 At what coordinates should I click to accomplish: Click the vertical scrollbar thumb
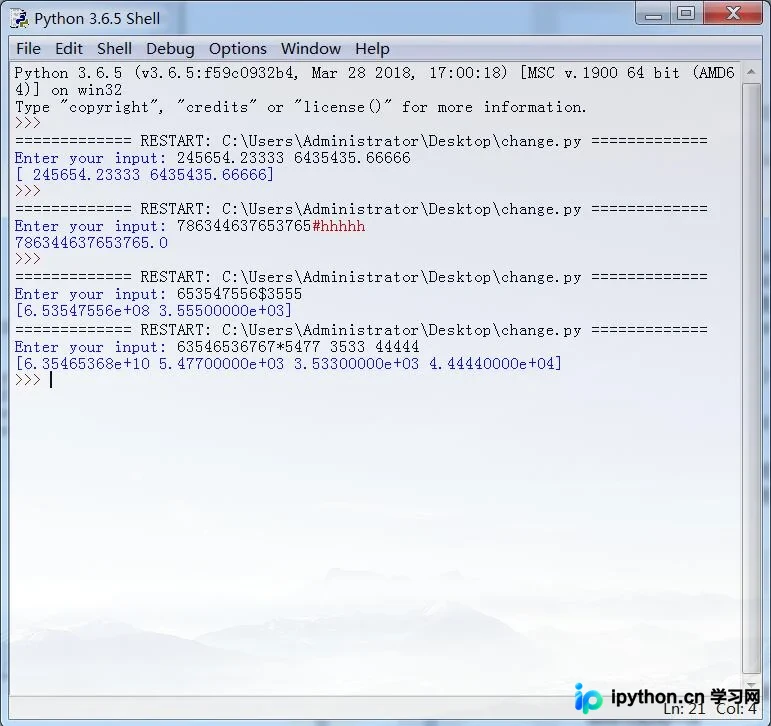tap(751, 378)
